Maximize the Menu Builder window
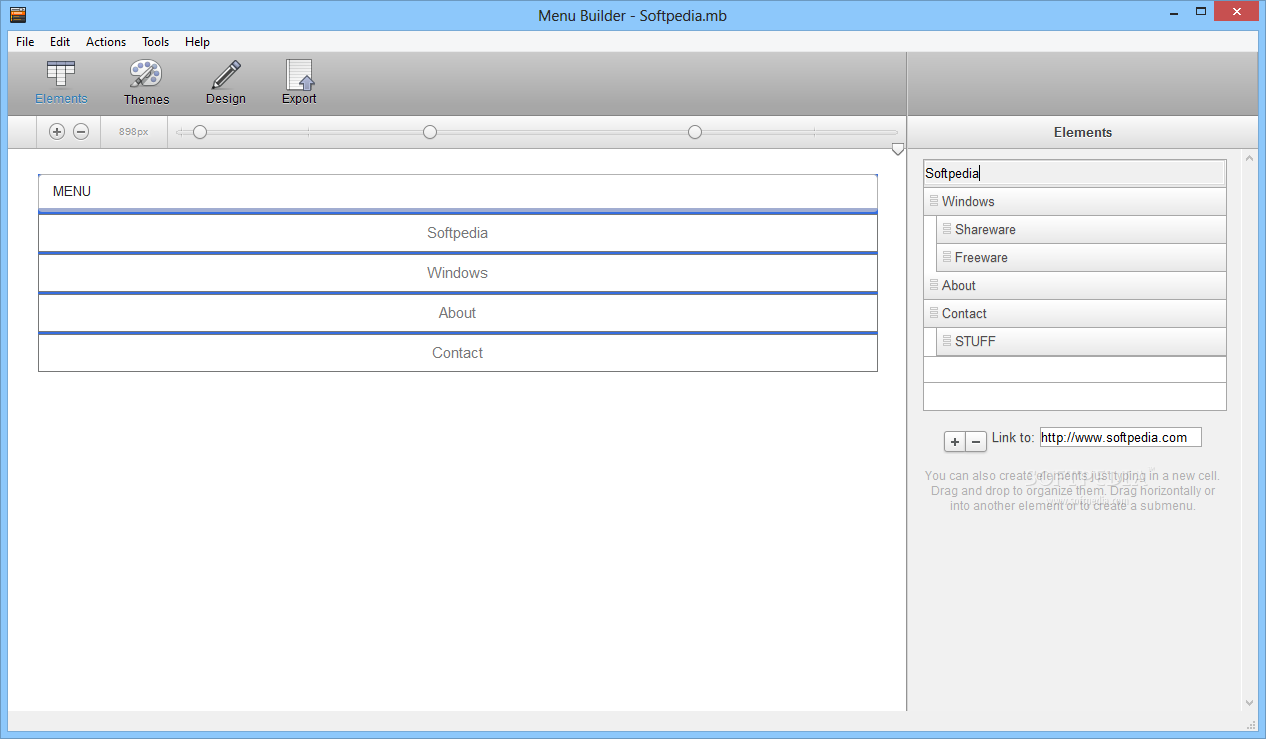The height and width of the screenshot is (739, 1266). [x=1201, y=12]
